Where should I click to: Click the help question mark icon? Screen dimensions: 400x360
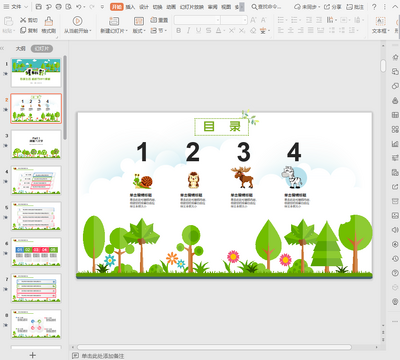click(374, 7)
